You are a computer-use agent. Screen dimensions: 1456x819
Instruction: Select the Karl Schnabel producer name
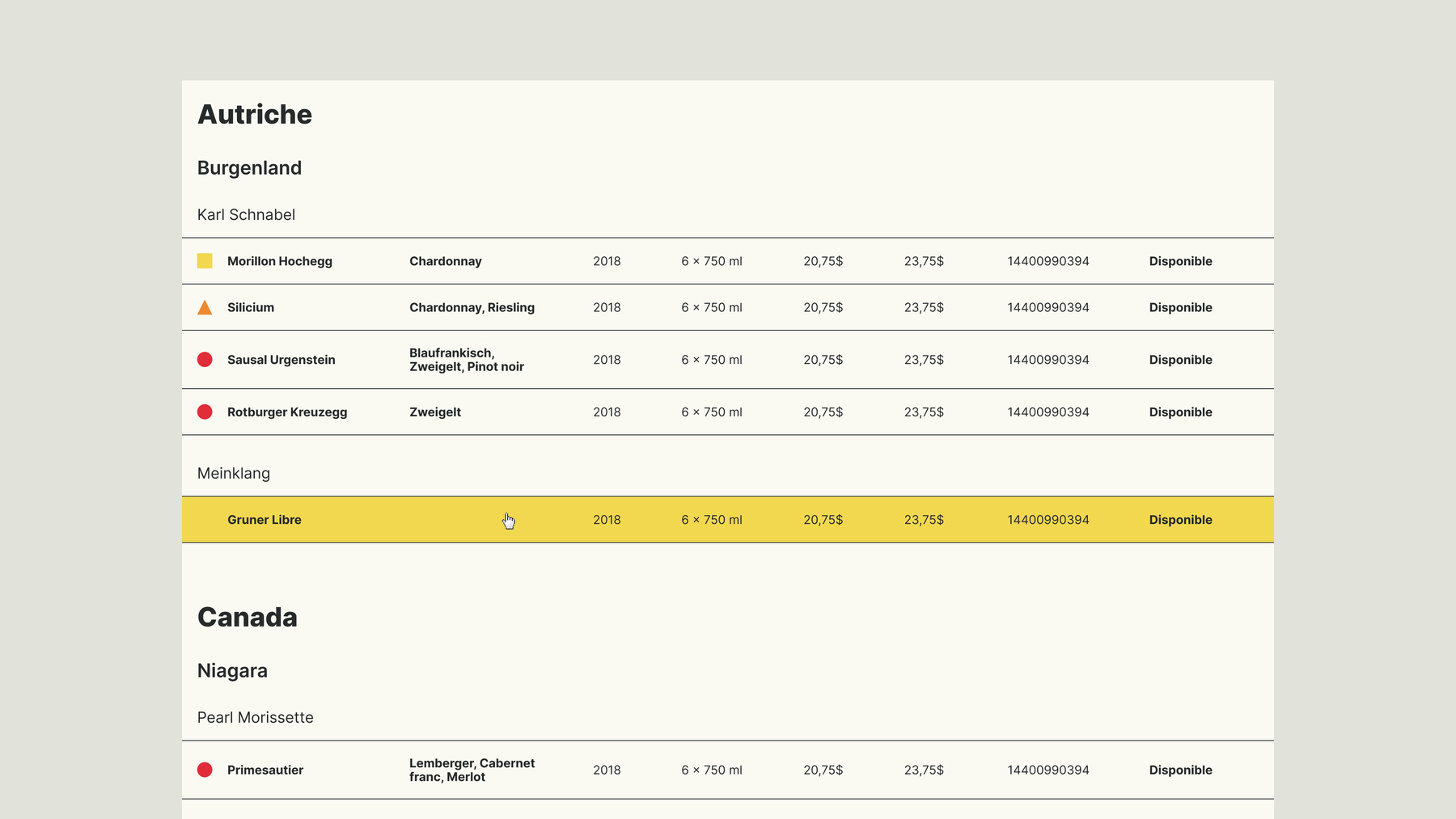(246, 214)
